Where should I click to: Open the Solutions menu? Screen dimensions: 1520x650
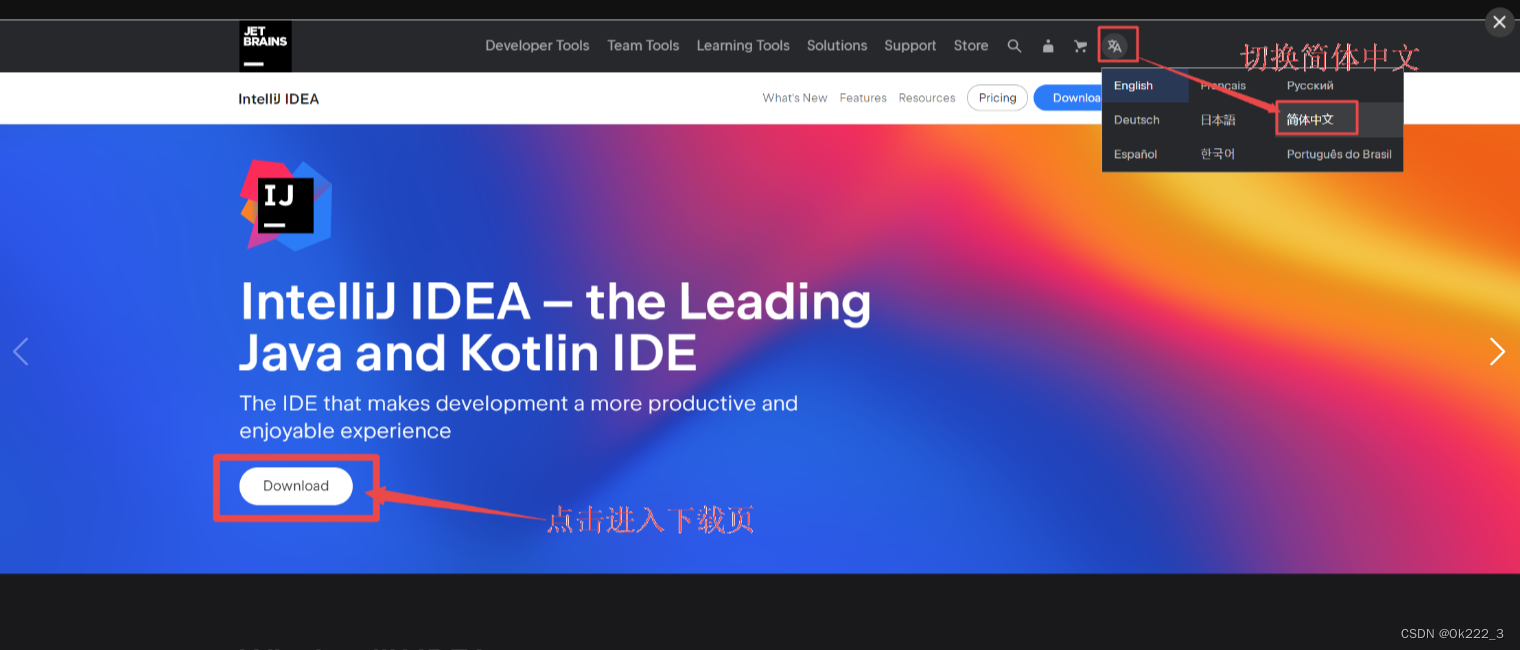point(837,45)
